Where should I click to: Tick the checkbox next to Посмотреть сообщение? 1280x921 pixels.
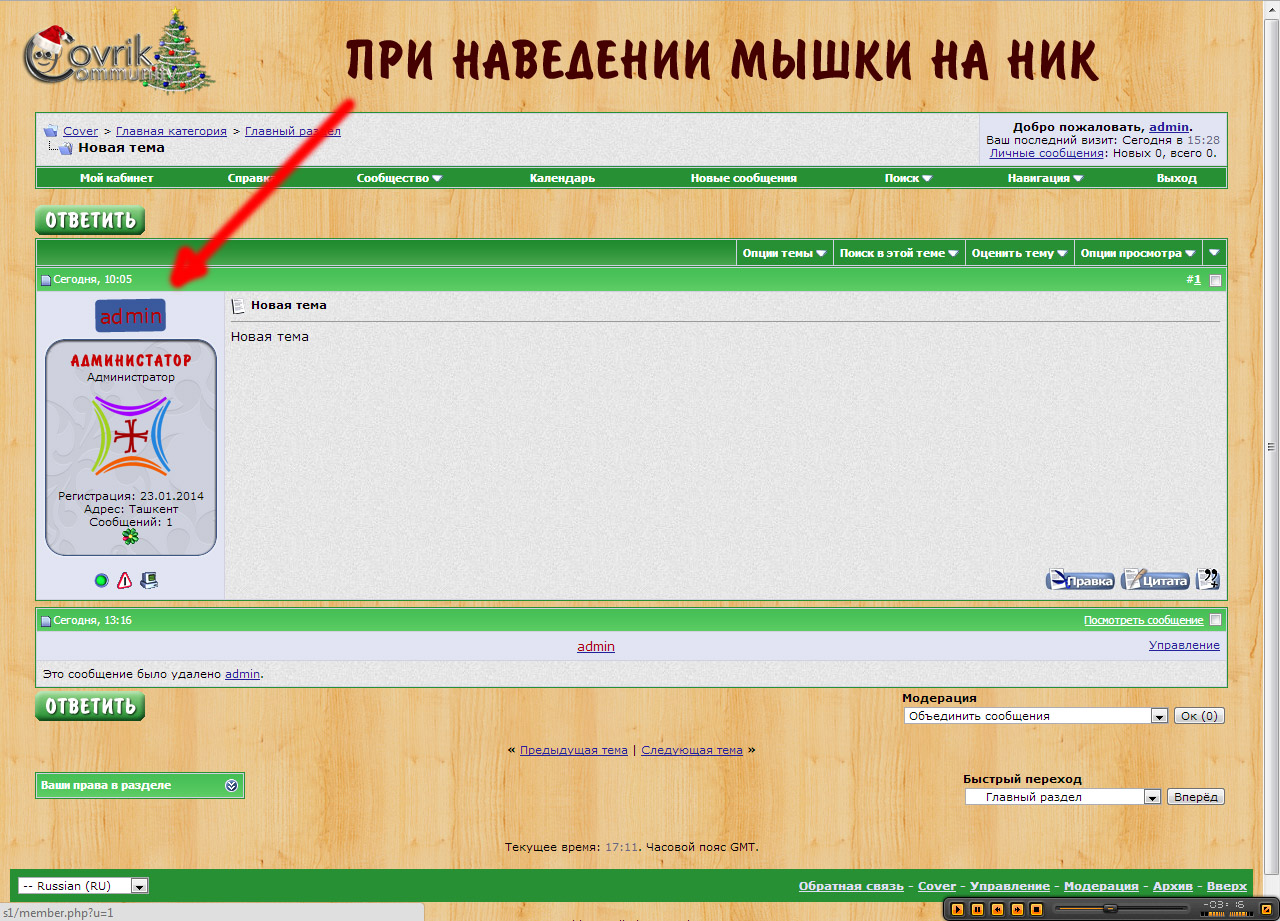[x=1215, y=620]
